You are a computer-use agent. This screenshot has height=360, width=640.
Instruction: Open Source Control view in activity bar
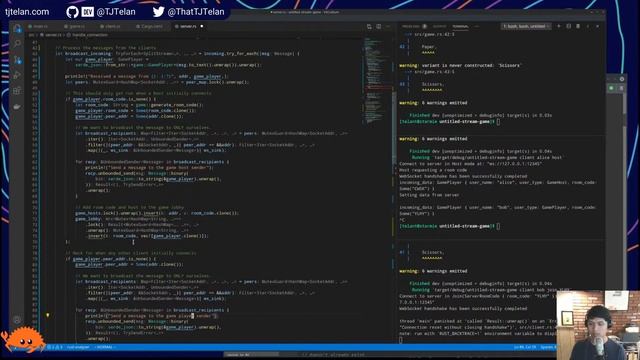click(17, 60)
